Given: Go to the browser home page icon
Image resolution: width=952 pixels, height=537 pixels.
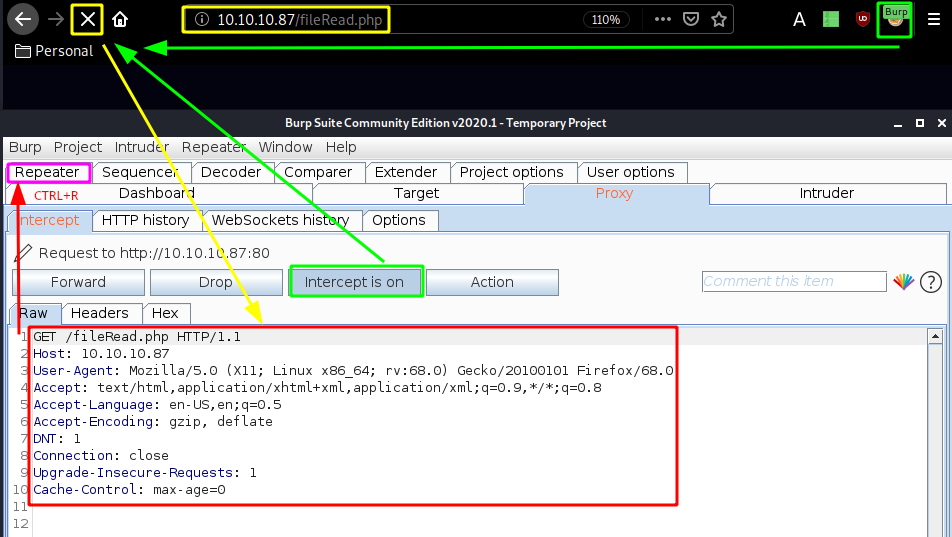Looking at the screenshot, I should (120, 19).
